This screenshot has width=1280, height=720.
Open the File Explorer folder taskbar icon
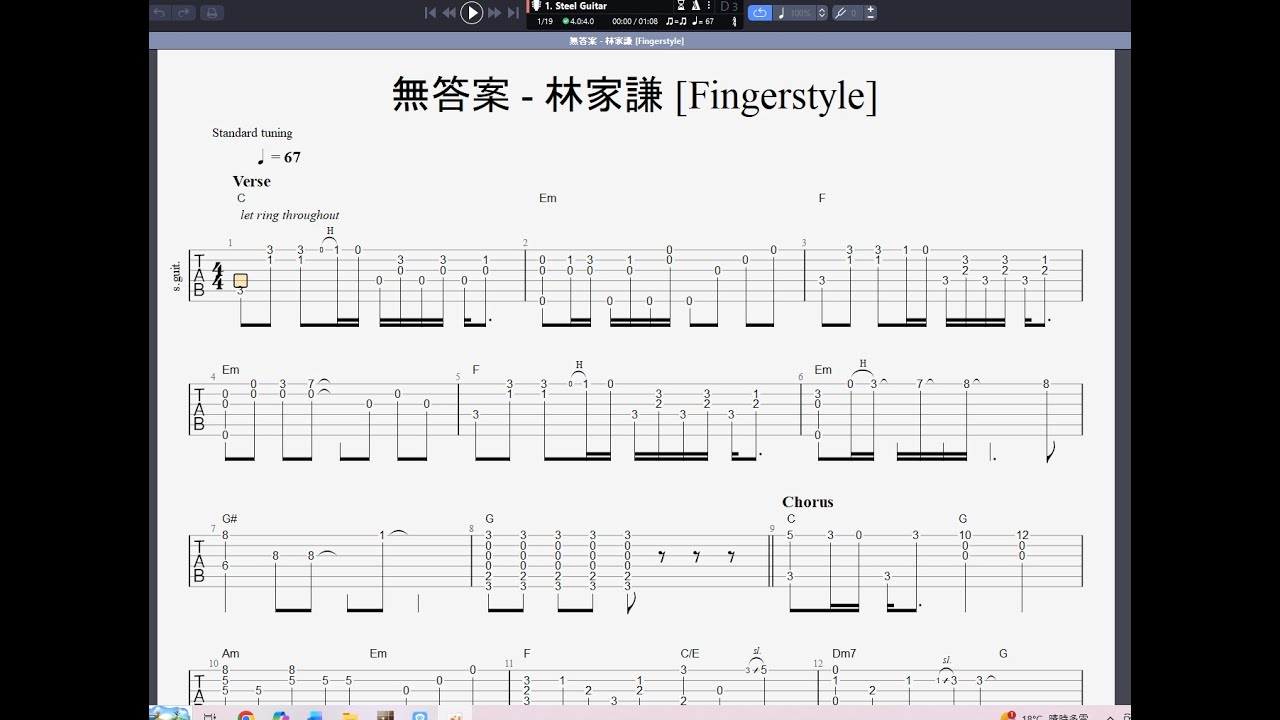tap(350, 716)
